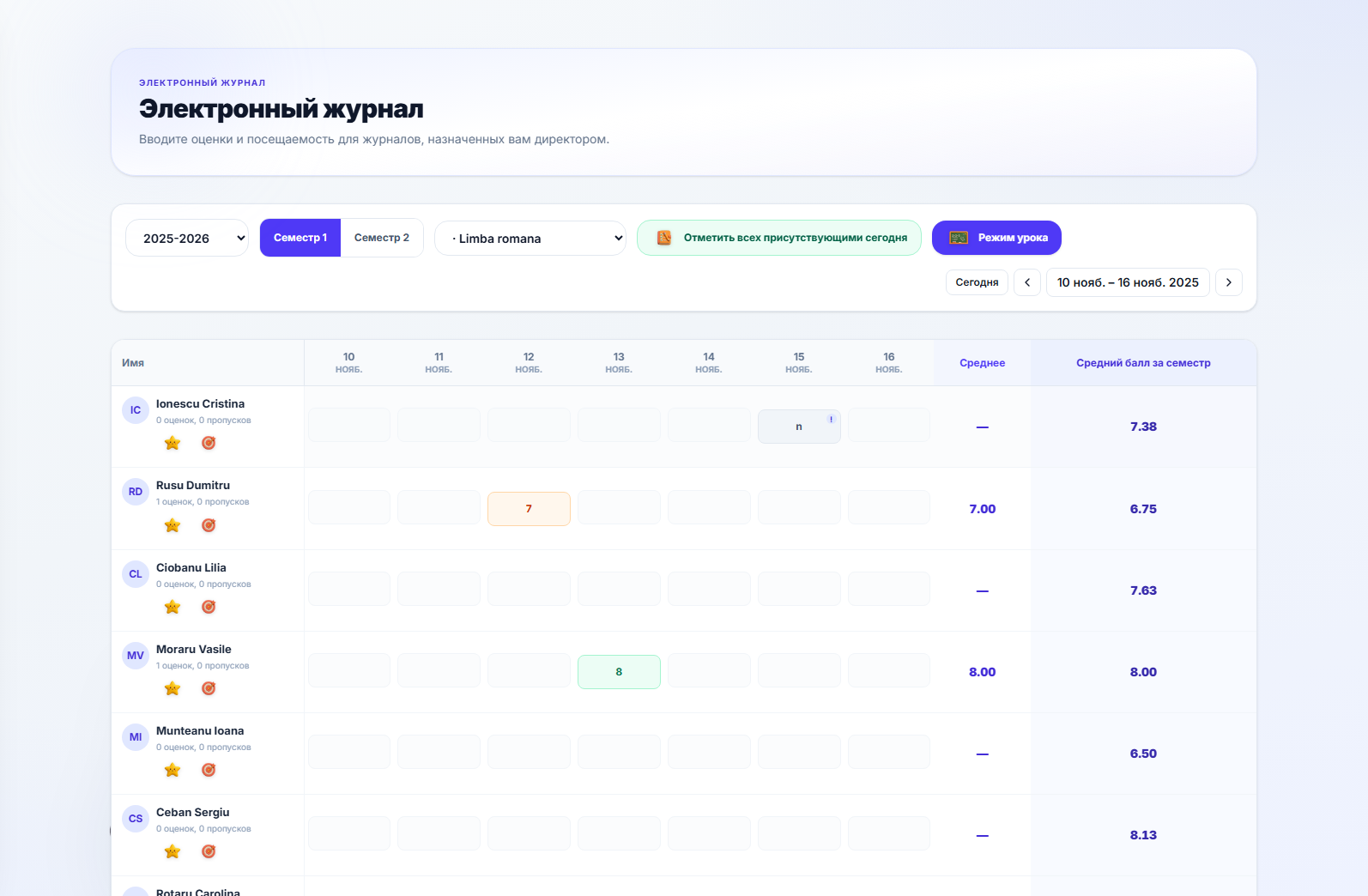The width and height of the screenshot is (1368, 896).
Task: Click the 16 нояб. column header
Action: click(889, 363)
